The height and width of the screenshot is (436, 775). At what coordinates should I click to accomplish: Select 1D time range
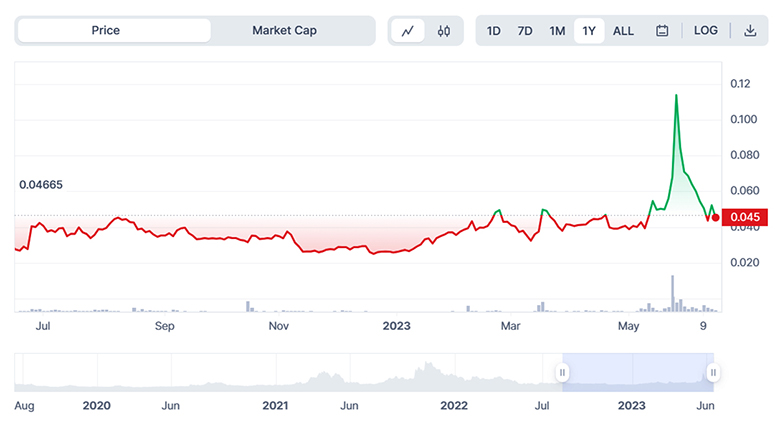(x=494, y=31)
